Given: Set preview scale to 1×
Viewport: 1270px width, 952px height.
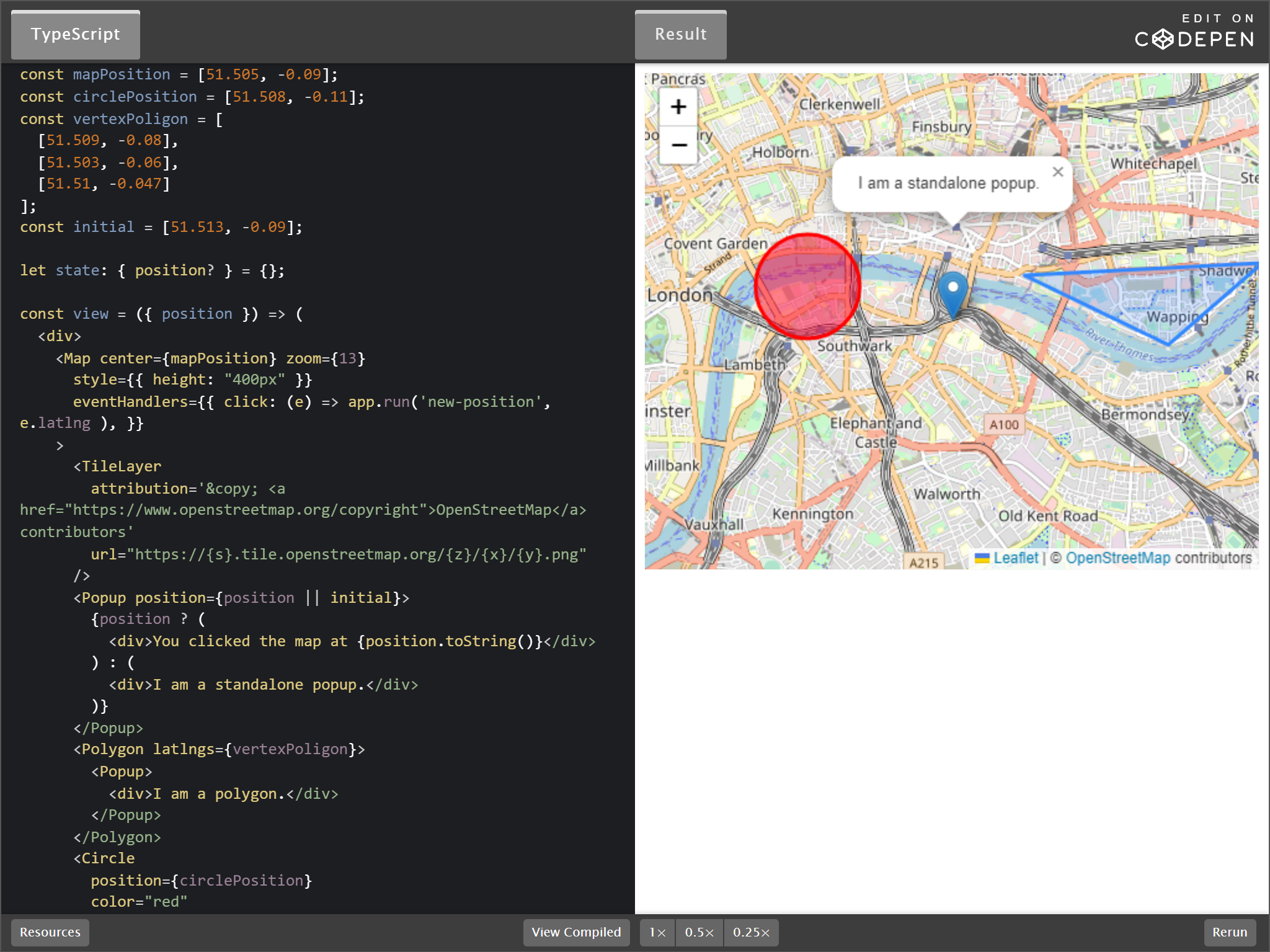Looking at the screenshot, I should (x=657, y=932).
